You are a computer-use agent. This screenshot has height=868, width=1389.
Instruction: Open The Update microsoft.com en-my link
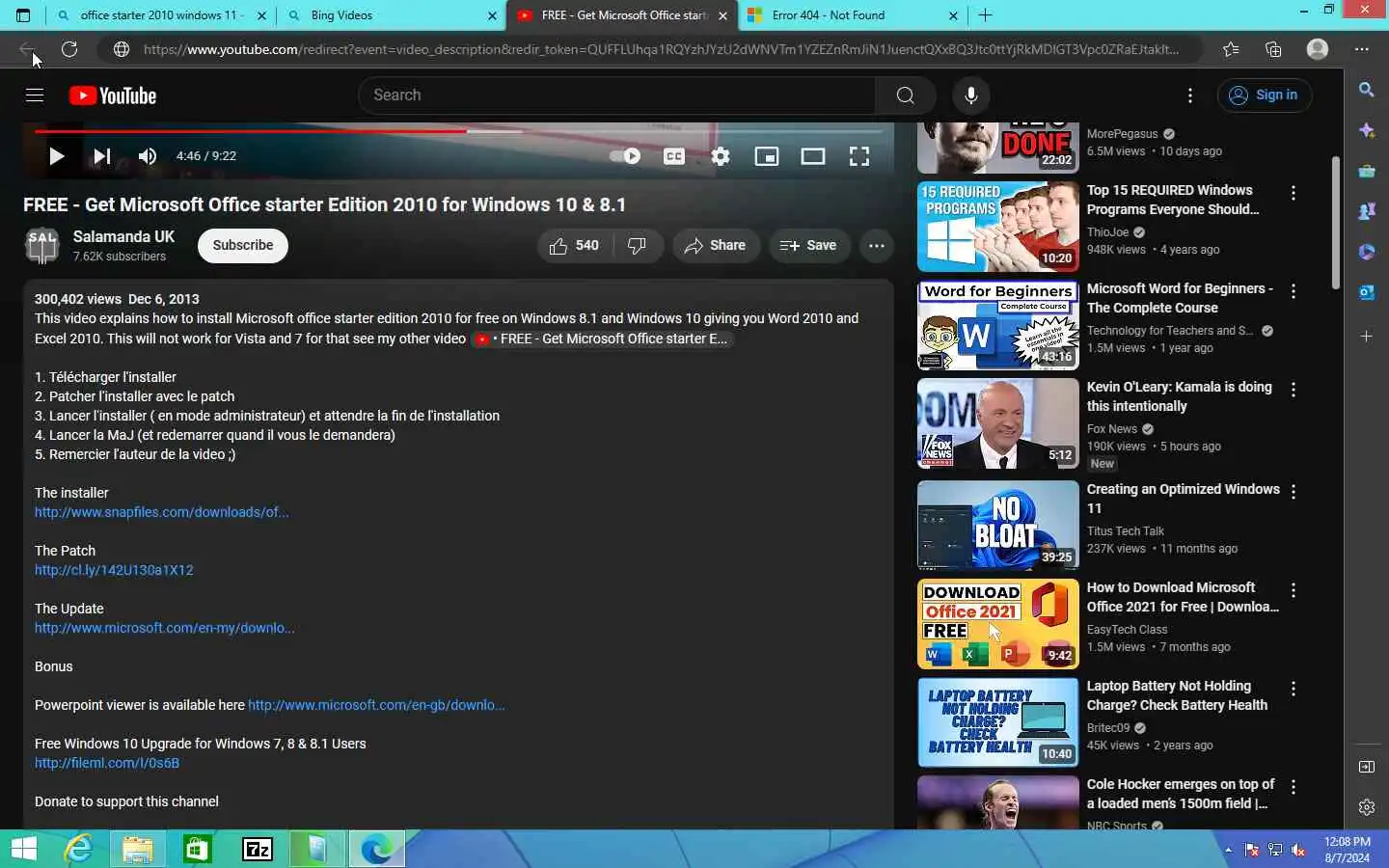coord(165,628)
